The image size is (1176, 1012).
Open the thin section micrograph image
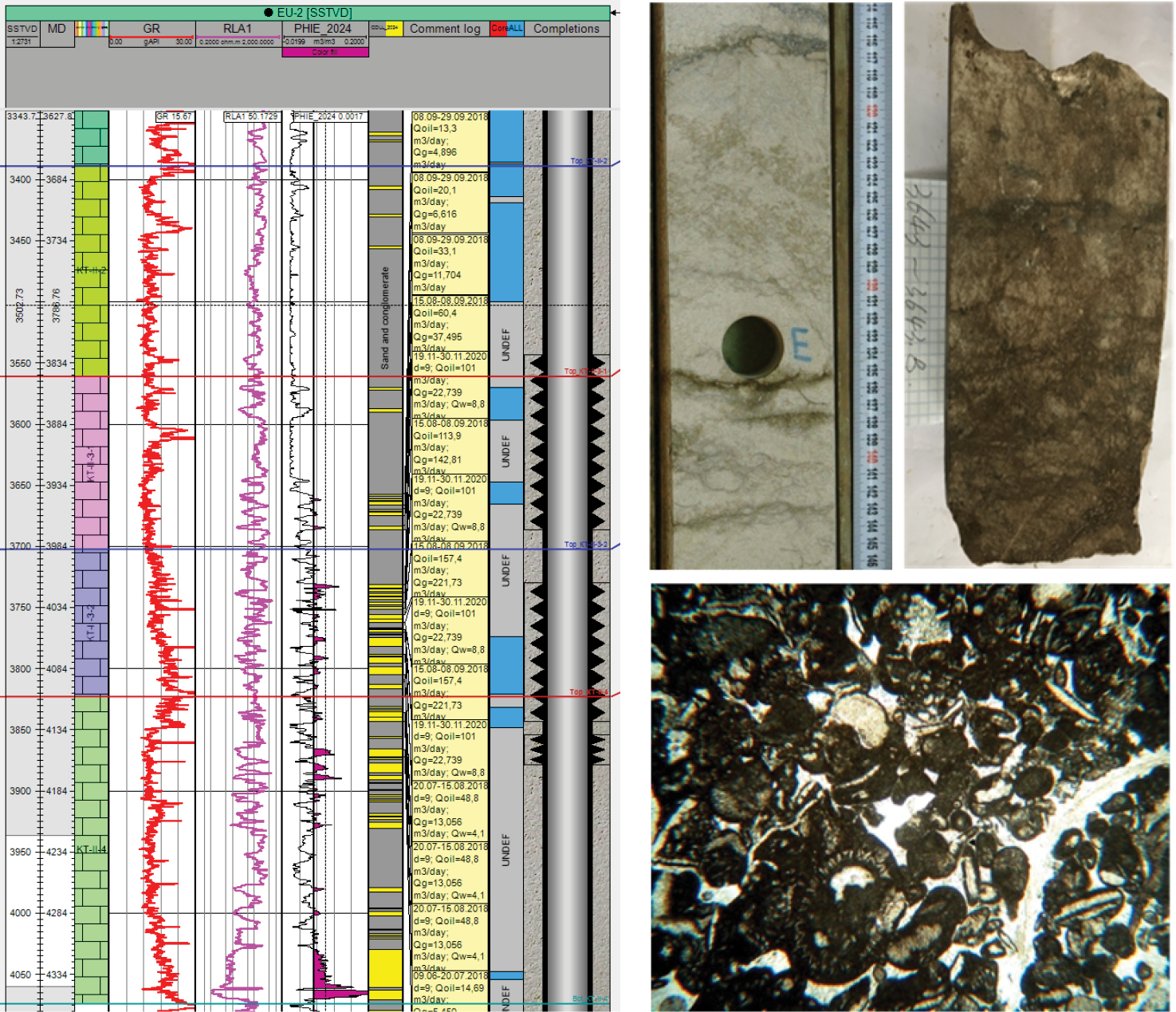pos(910,797)
